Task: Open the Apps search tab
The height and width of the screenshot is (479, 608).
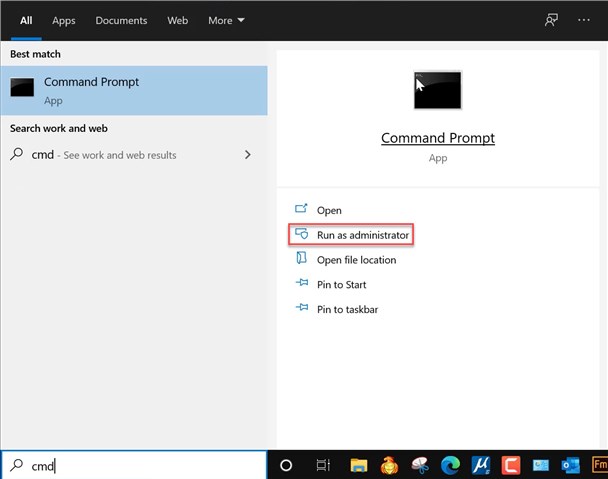Action: click(64, 21)
